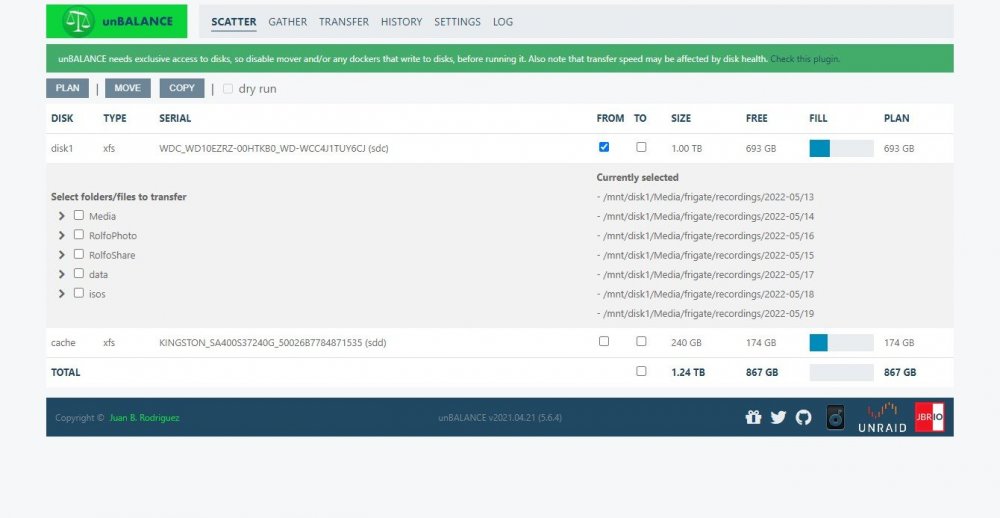
Task: Click the total size 1.24 TB
Action: [x=688, y=373]
